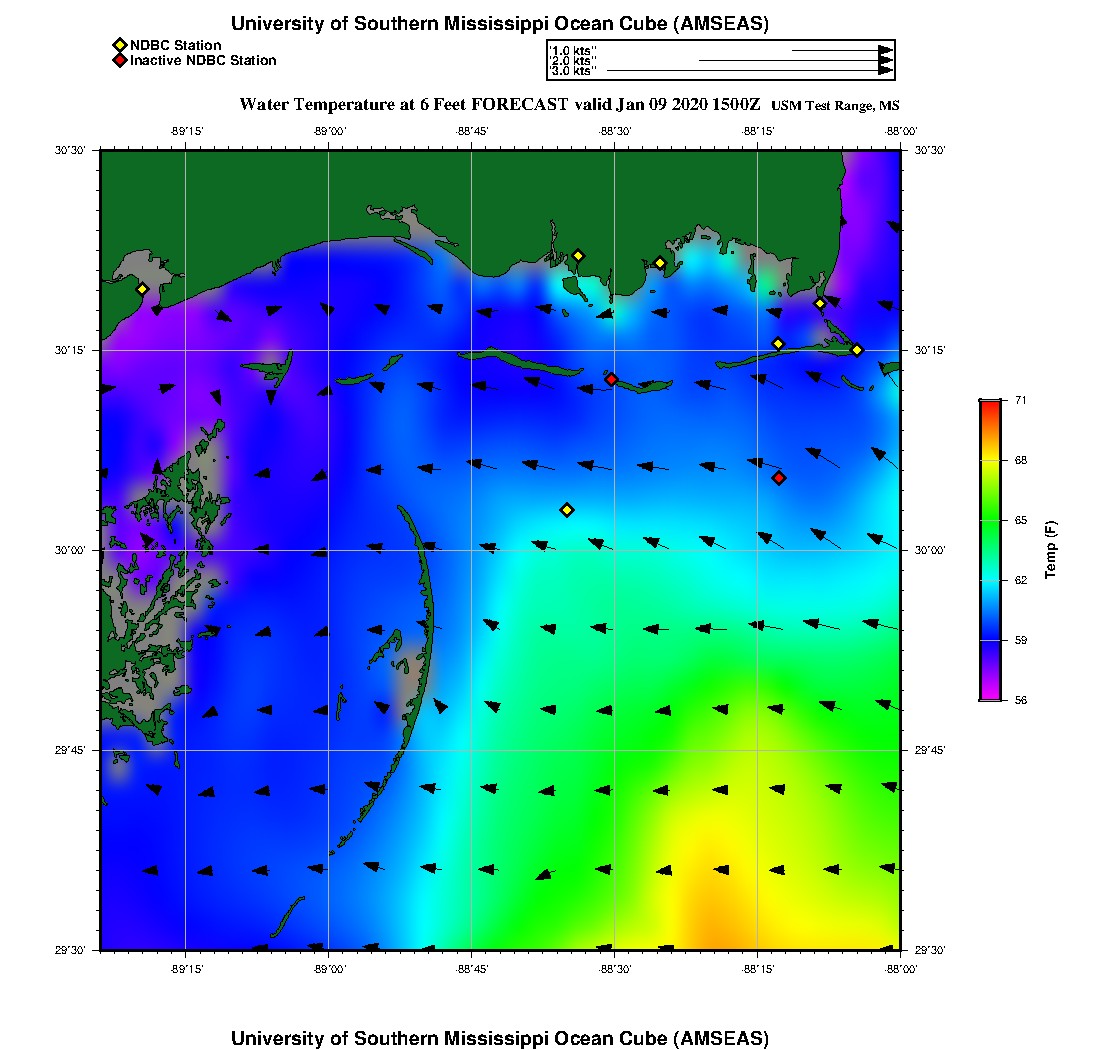Click the 3.0 kts arrow in speed legend
The width and height of the screenshot is (1100, 1050).
click(x=749, y=71)
